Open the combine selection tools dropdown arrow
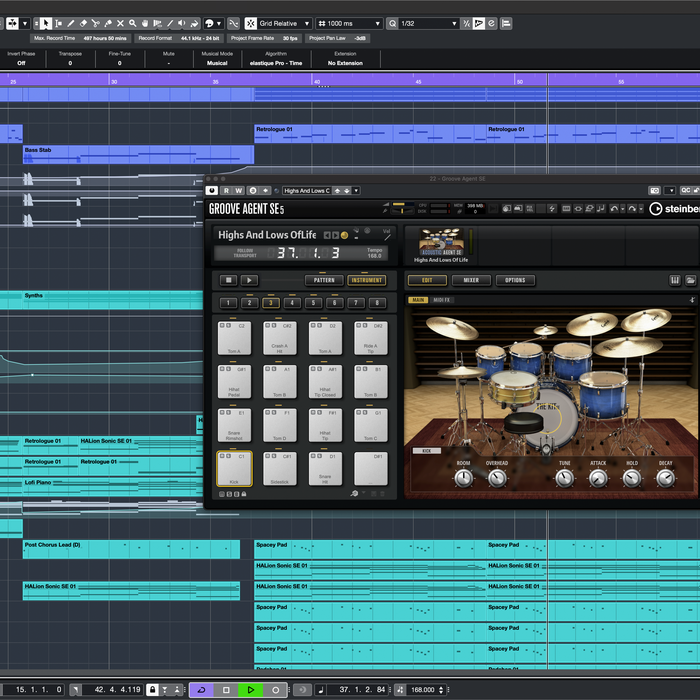The image size is (700, 700). point(25,24)
